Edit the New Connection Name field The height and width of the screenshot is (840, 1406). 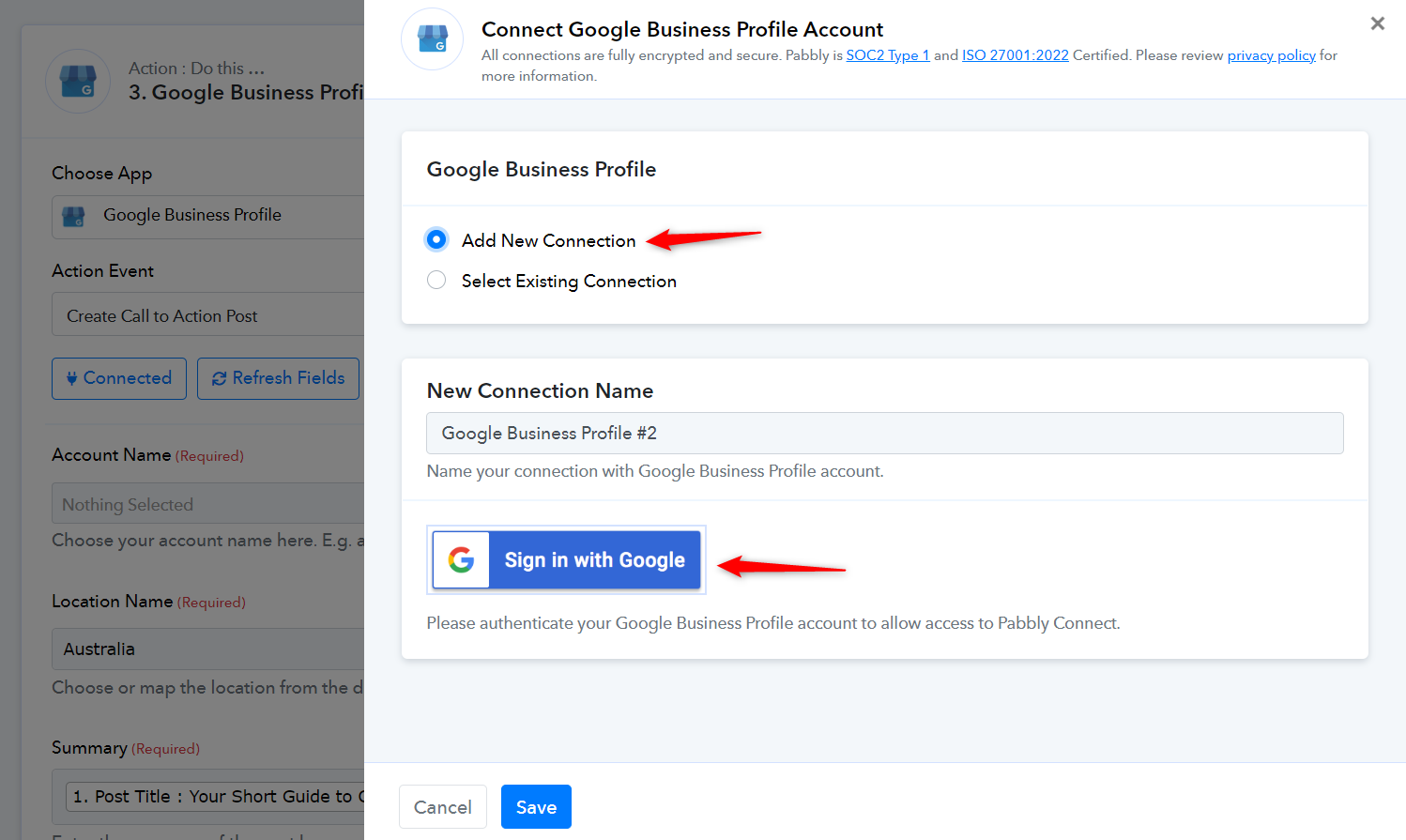click(885, 434)
